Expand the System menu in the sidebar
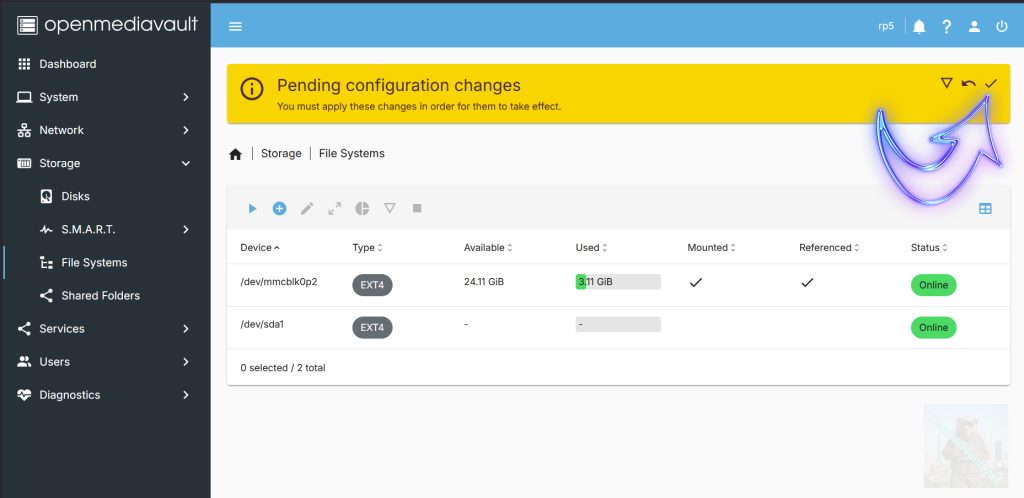1024x498 pixels. pos(105,97)
